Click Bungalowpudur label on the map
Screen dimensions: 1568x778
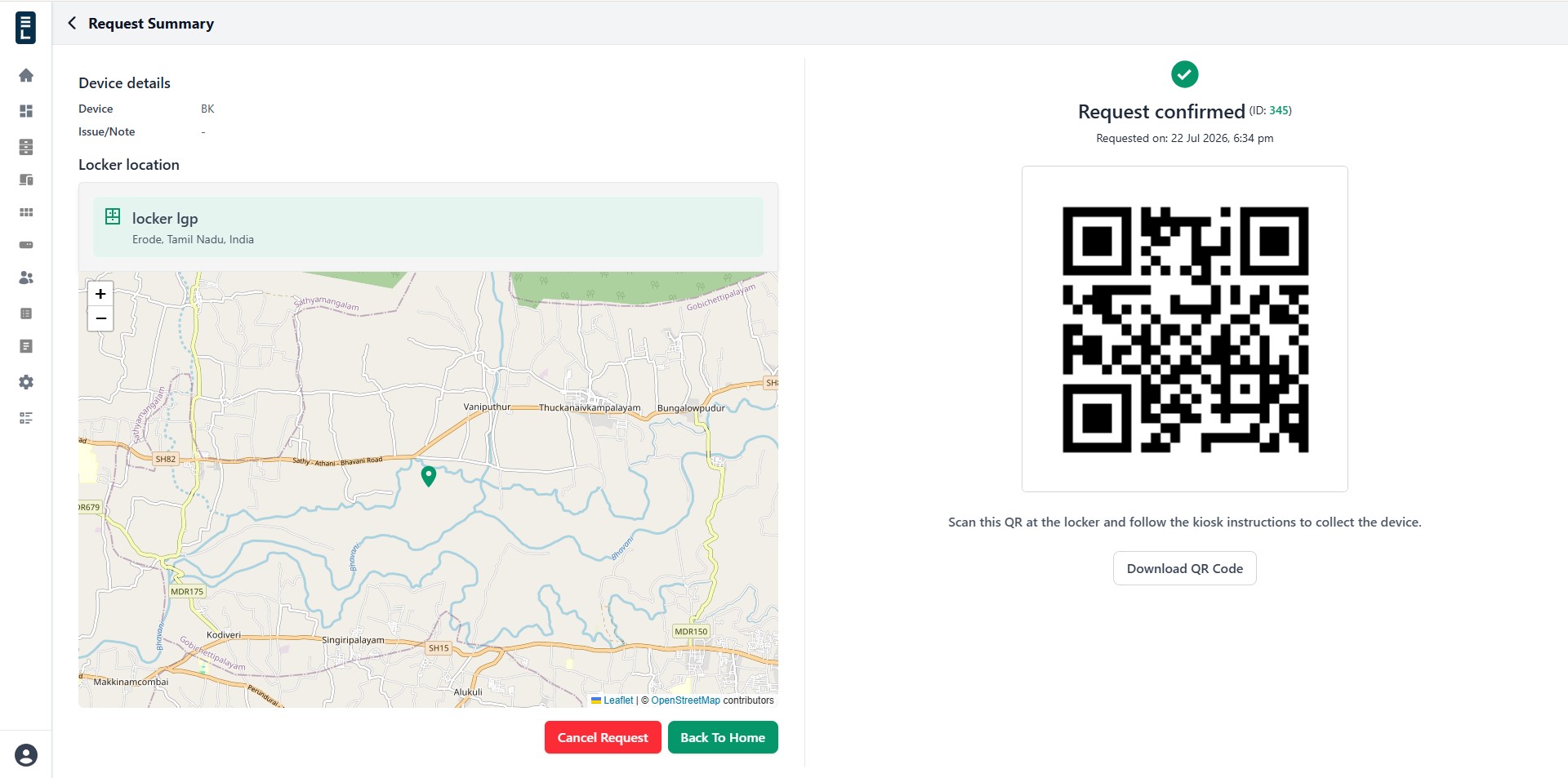(x=691, y=408)
